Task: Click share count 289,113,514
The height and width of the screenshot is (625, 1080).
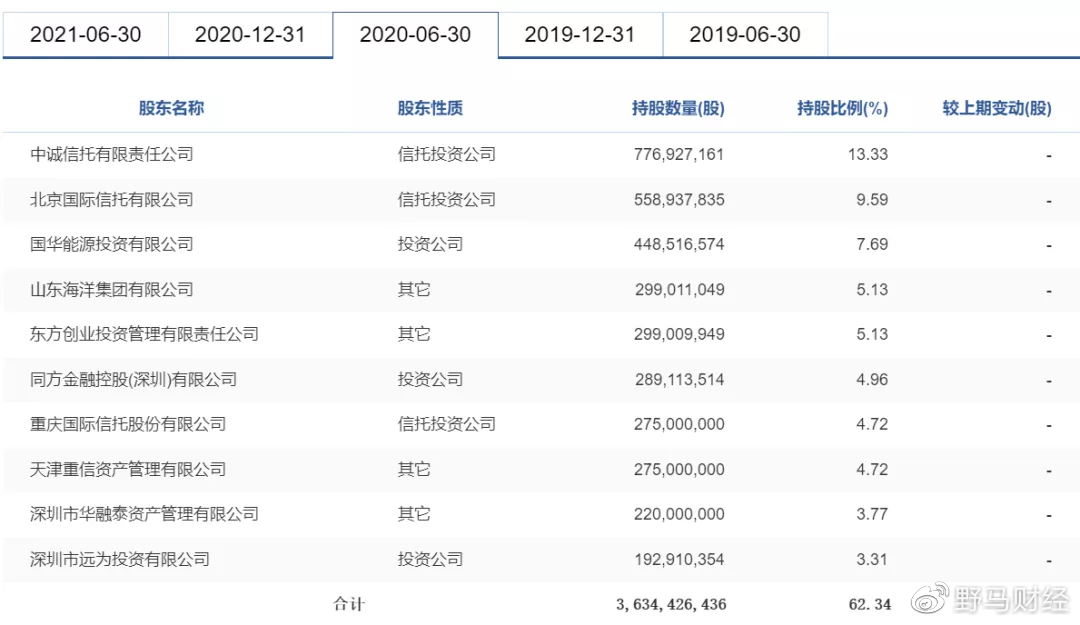Action: 679,380
